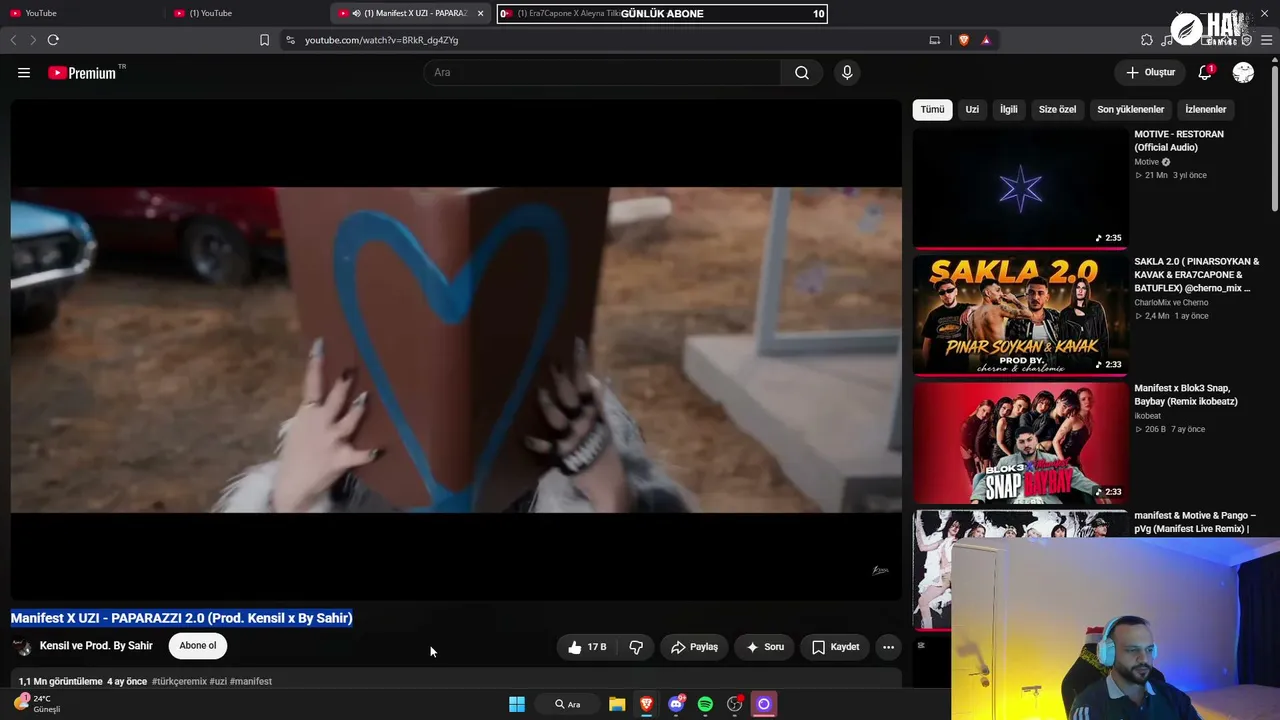Open the "ikobeat" channel name

coord(1148,416)
